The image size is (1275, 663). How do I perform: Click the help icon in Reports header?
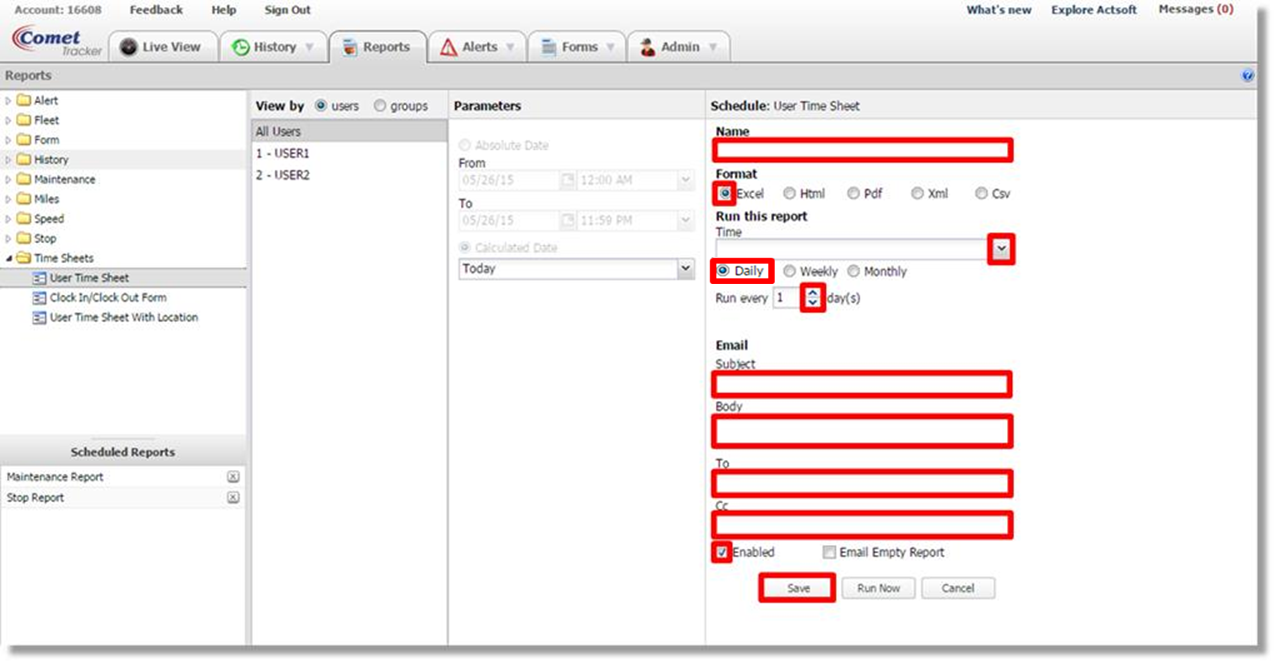point(1247,76)
